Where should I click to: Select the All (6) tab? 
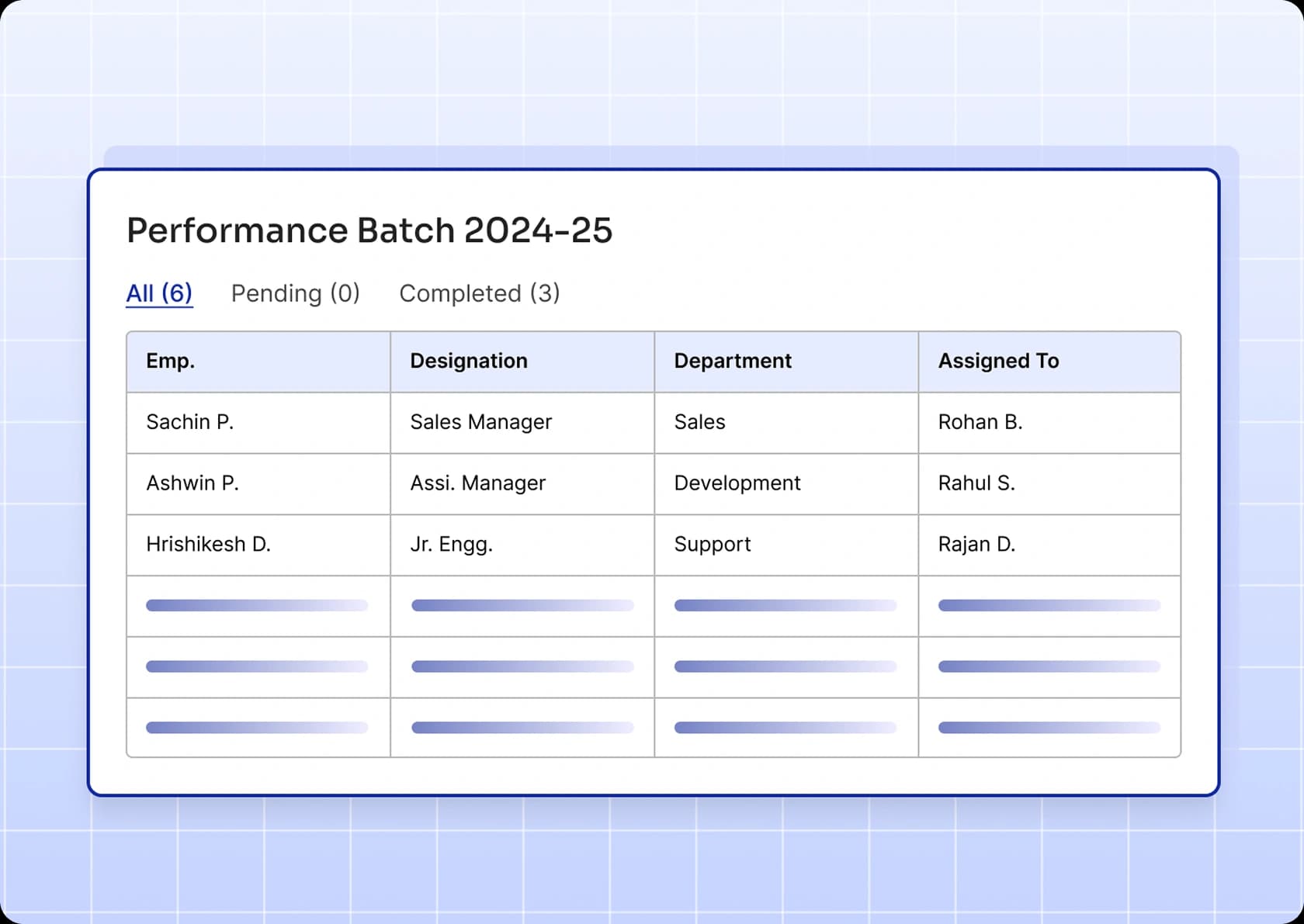(159, 293)
